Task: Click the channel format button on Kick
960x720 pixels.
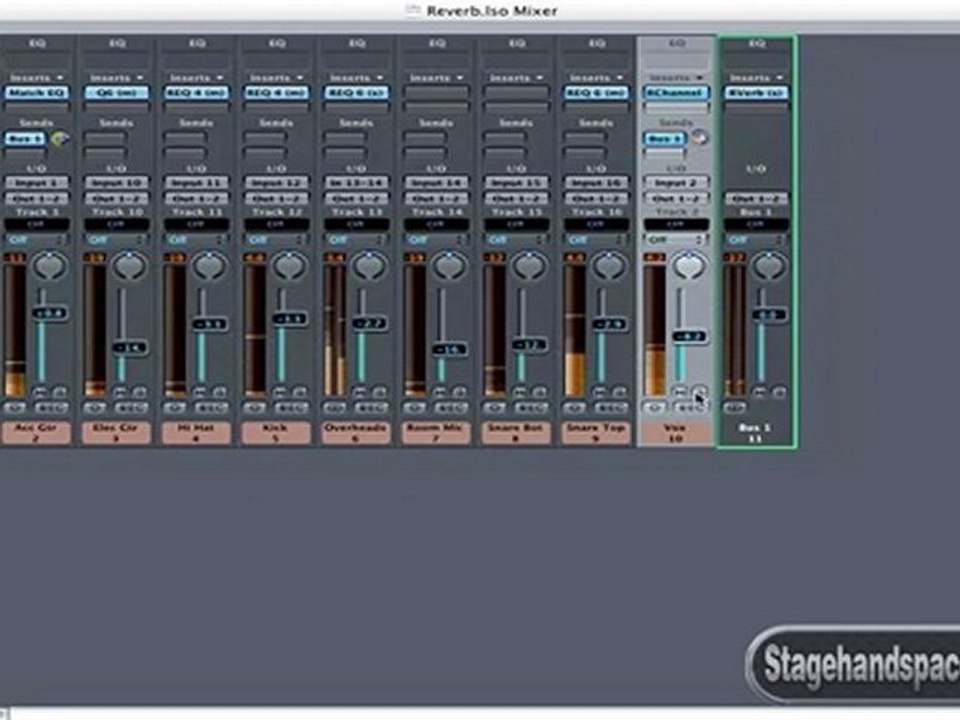Action: click(x=255, y=407)
